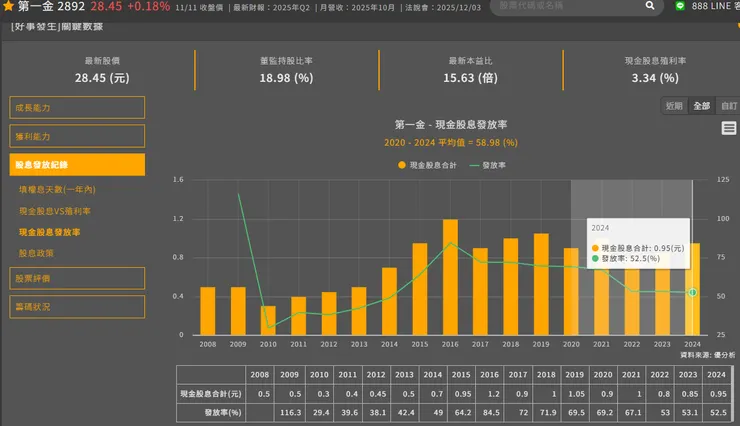Viewport: 740px width, 426px height.
Task: Click the 現金股息合計(元) row header
Action: pyautogui.click(x=211, y=393)
